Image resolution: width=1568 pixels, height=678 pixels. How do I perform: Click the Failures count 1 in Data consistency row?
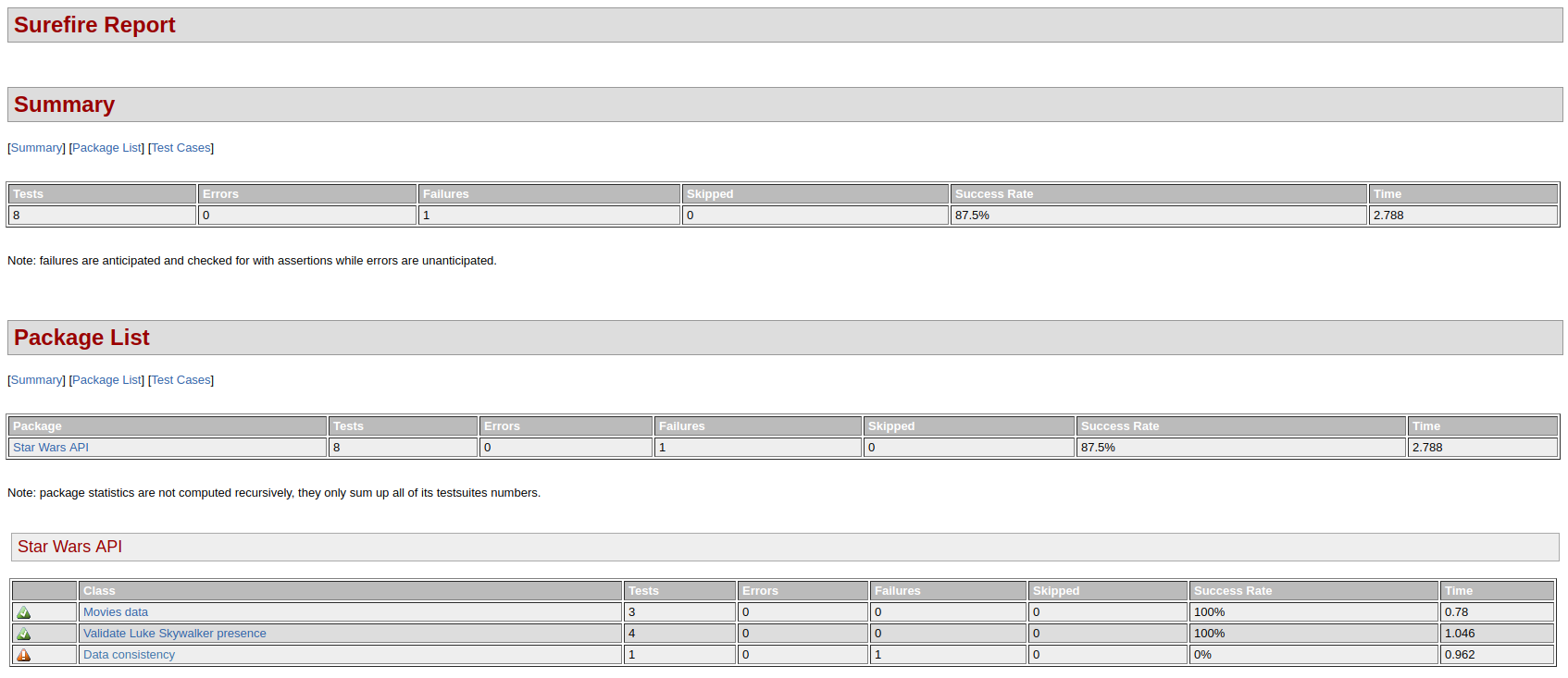[x=877, y=655]
